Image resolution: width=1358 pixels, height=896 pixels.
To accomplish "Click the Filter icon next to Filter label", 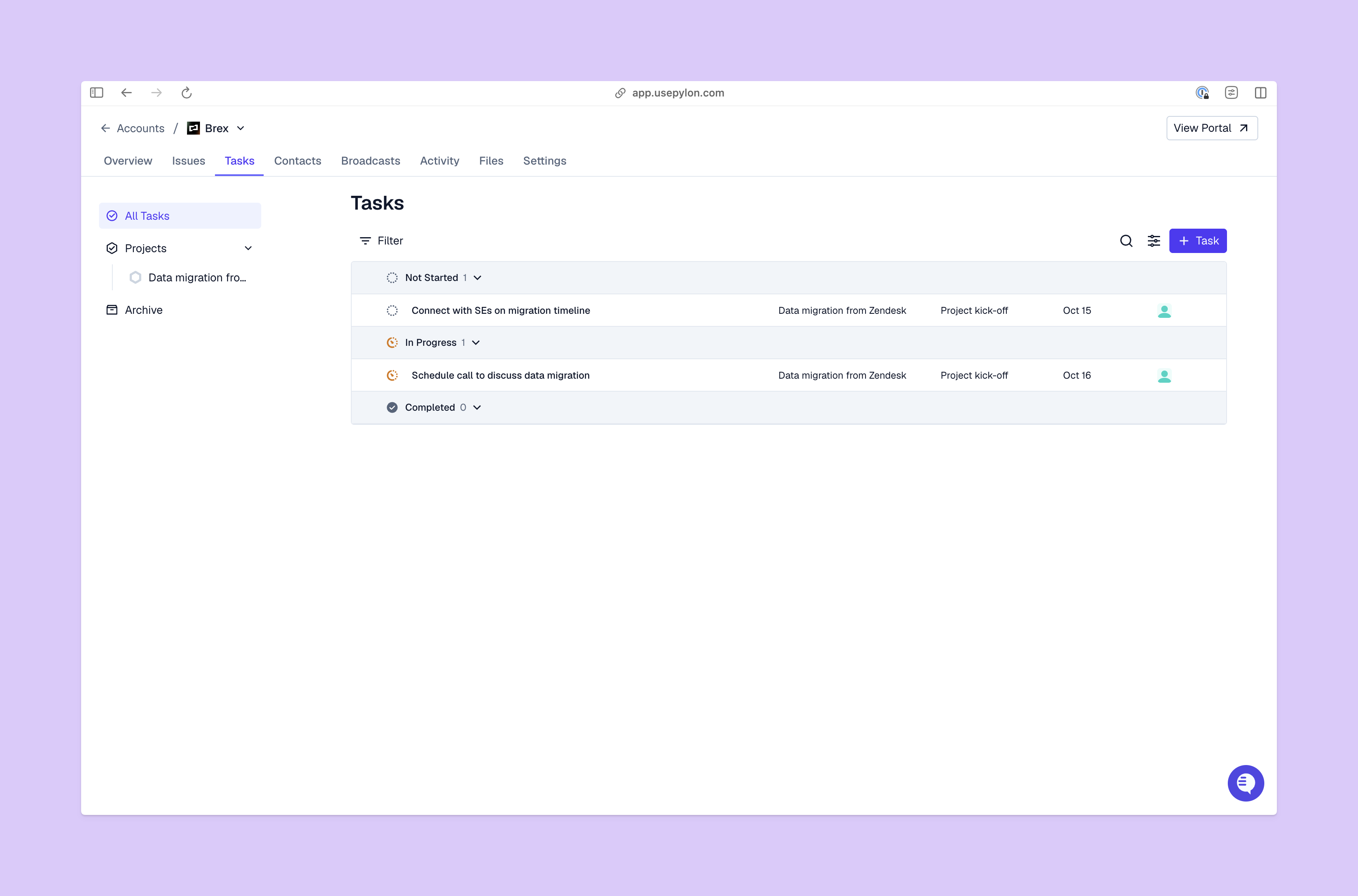I will coord(366,240).
